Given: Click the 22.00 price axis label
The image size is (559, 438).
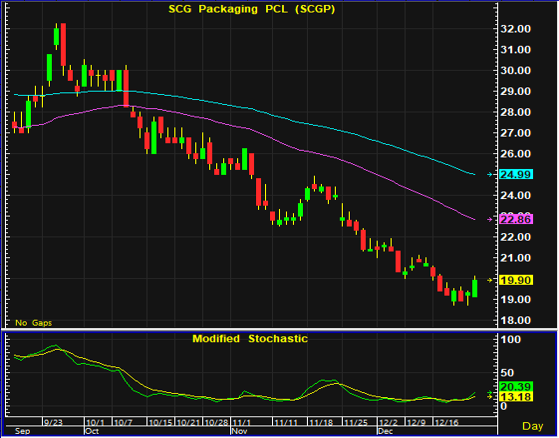Looking at the screenshot, I should pyautogui.click(x=515, y=237).
